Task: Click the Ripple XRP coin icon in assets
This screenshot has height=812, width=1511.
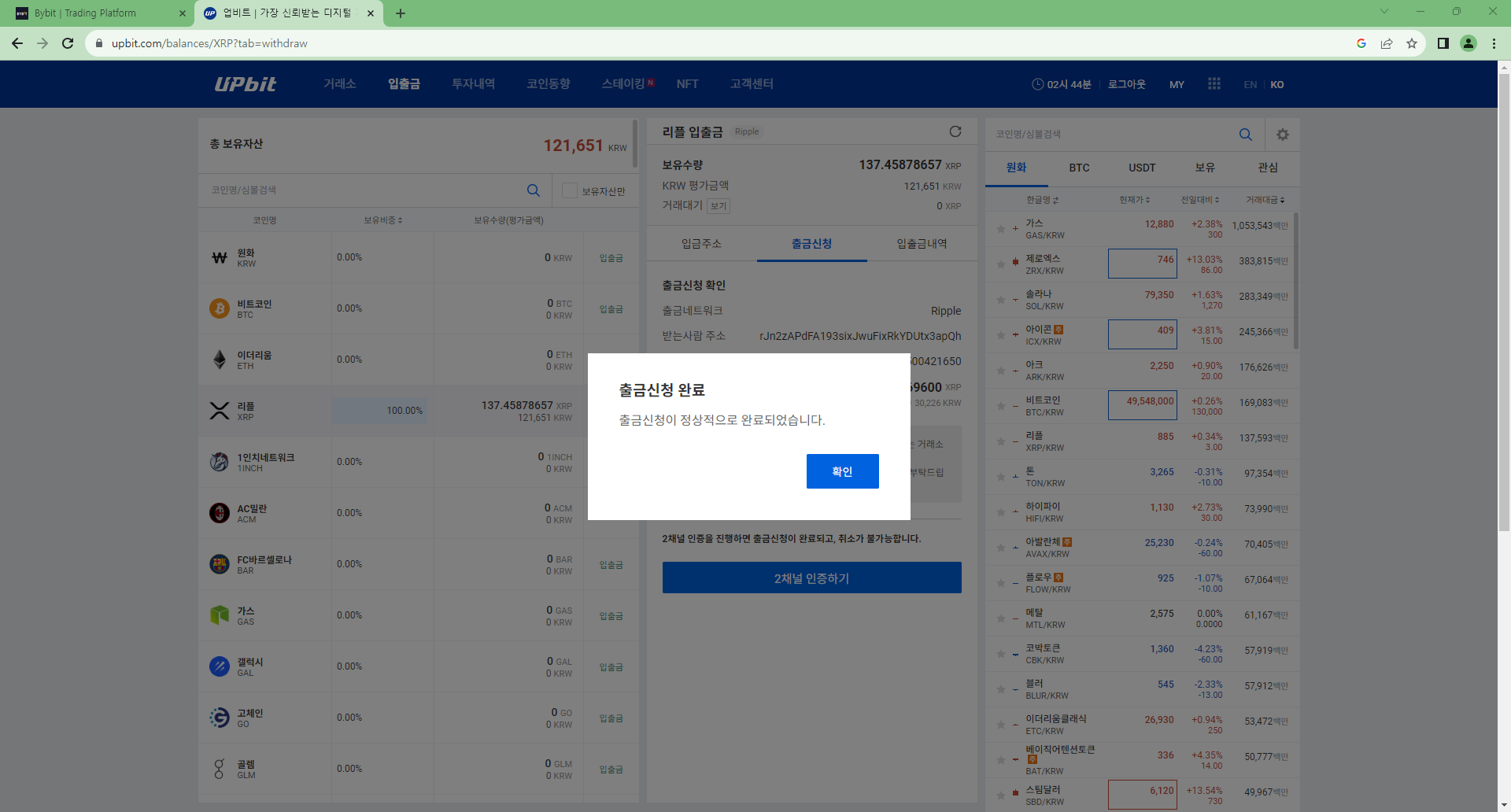Action: [220, 409]
